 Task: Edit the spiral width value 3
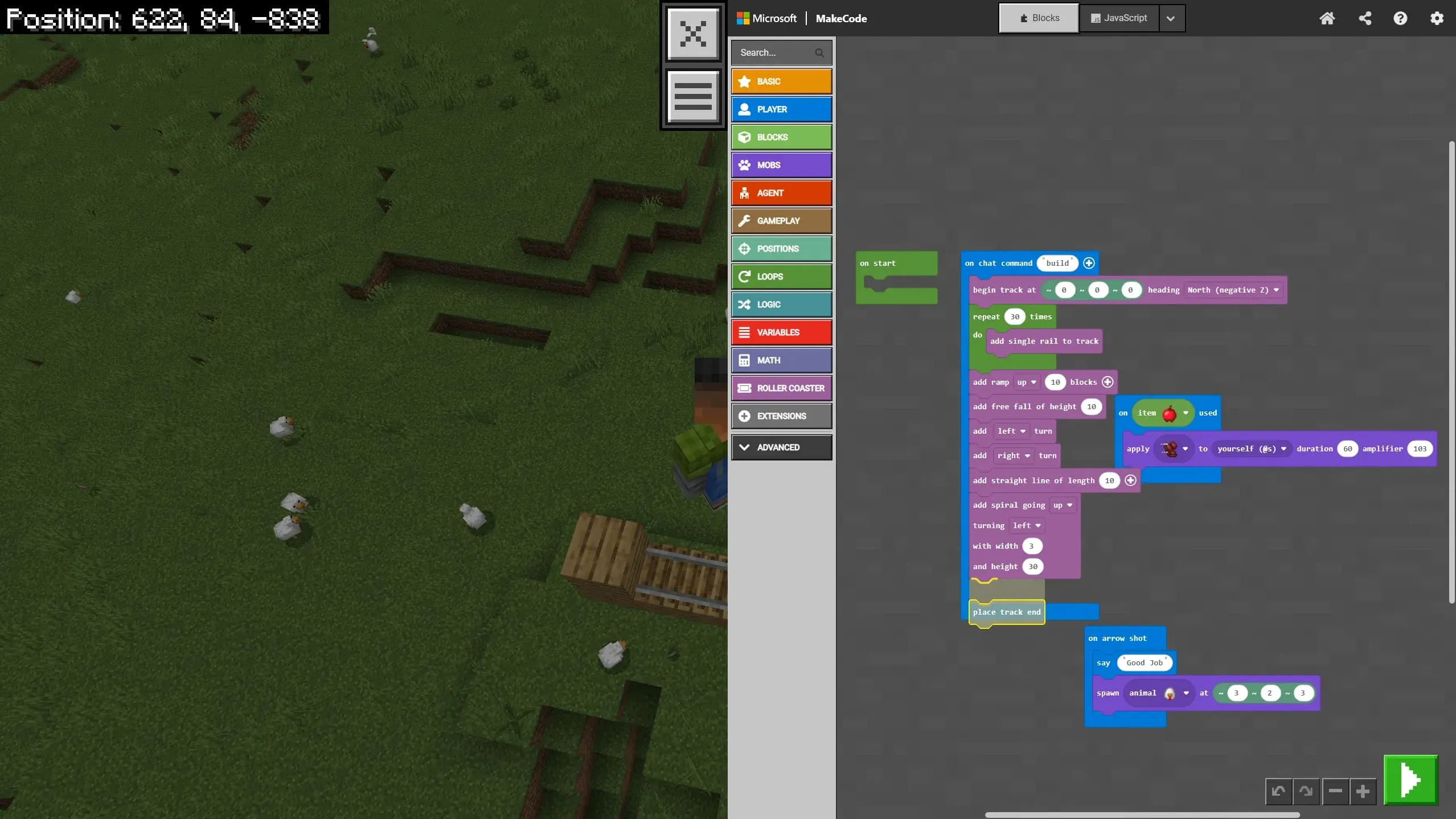tap(1031, 546)
